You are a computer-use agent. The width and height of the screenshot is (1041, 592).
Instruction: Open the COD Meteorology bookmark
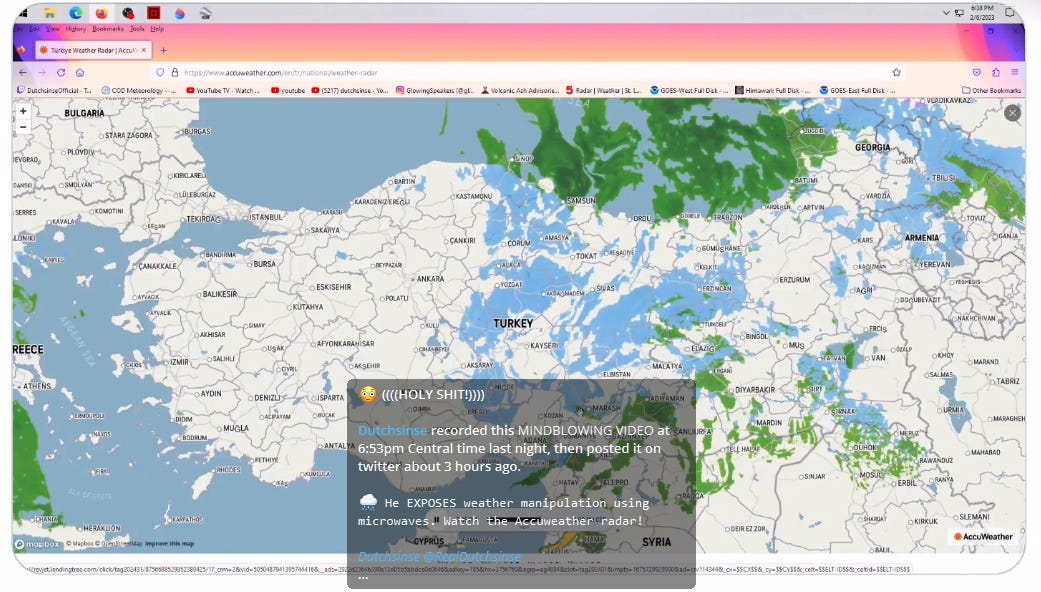[x=138, y=90]
